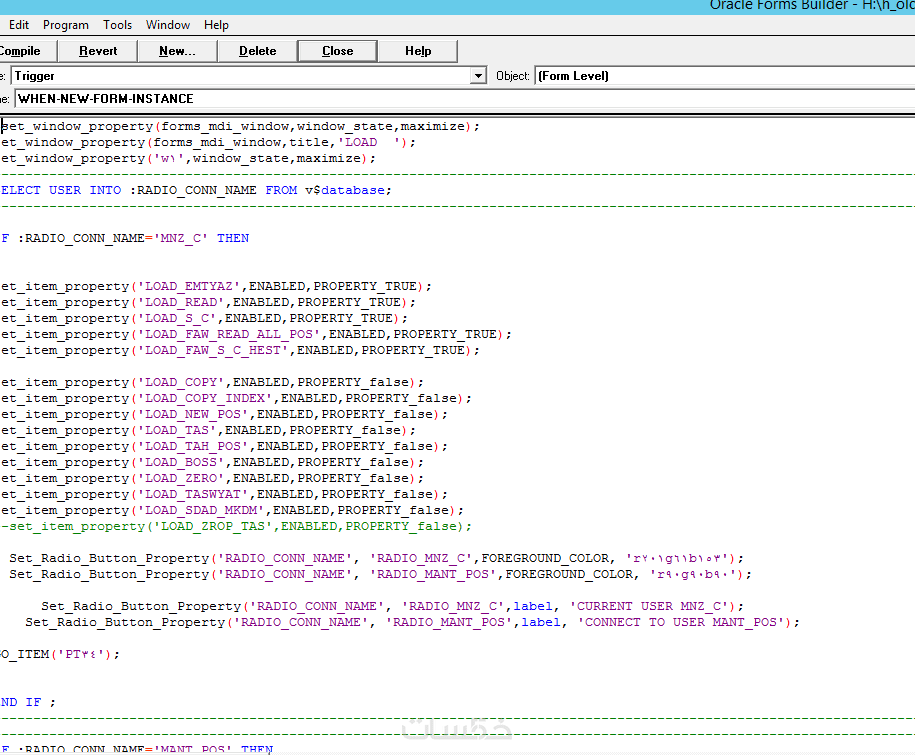Click the 'LOAD_READ' property line

click(208, 302)
